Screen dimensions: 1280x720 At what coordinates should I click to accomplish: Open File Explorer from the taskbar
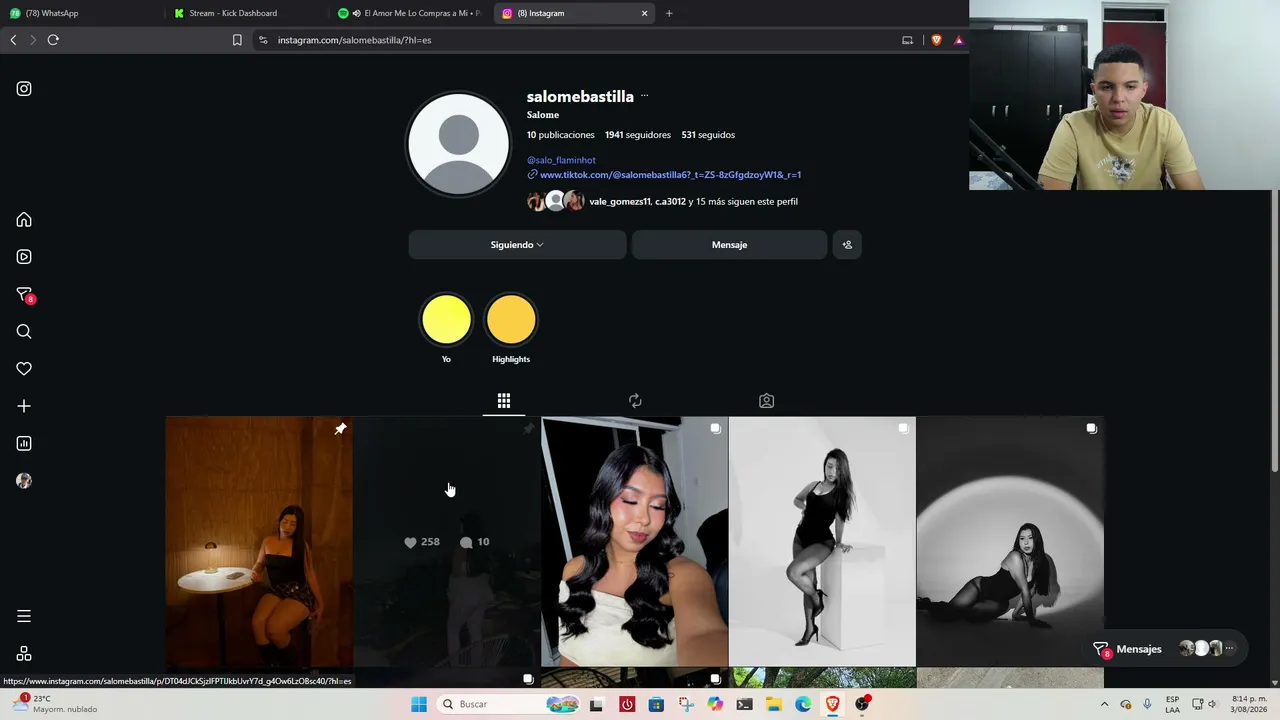pyautogui.click(x=774, y=704)
